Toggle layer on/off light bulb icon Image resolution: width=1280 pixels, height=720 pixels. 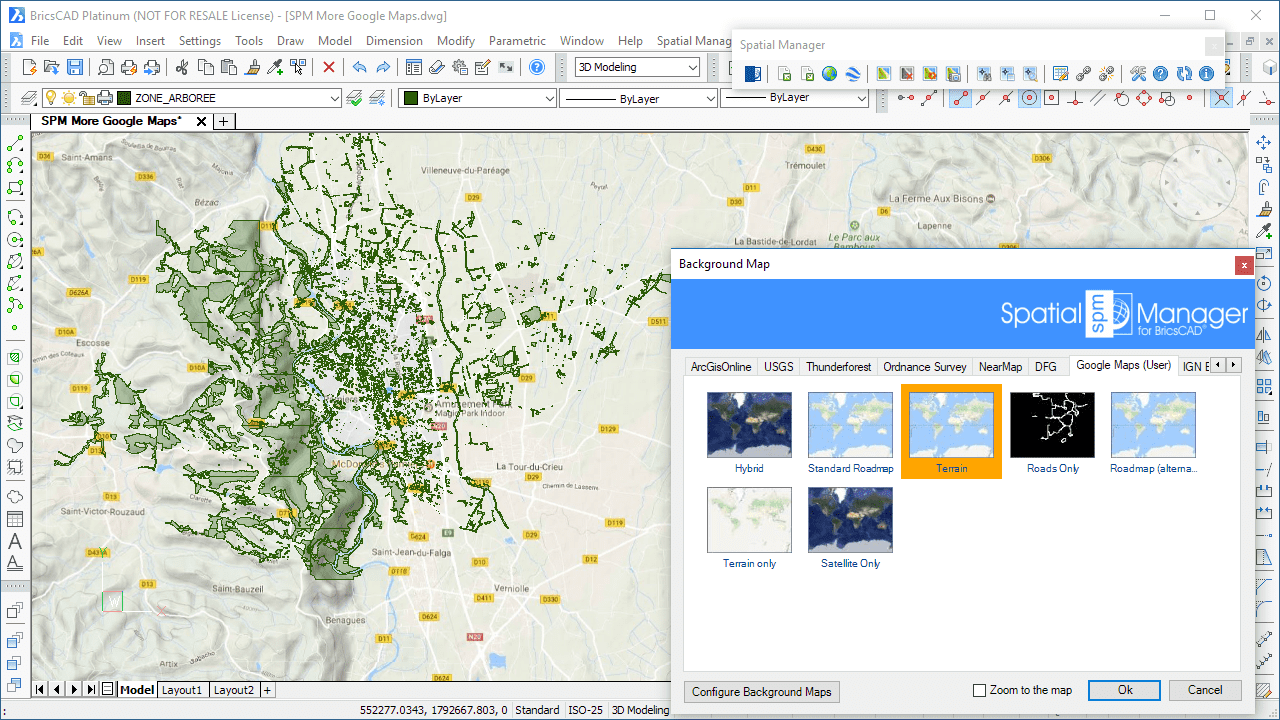click(53, 98)
